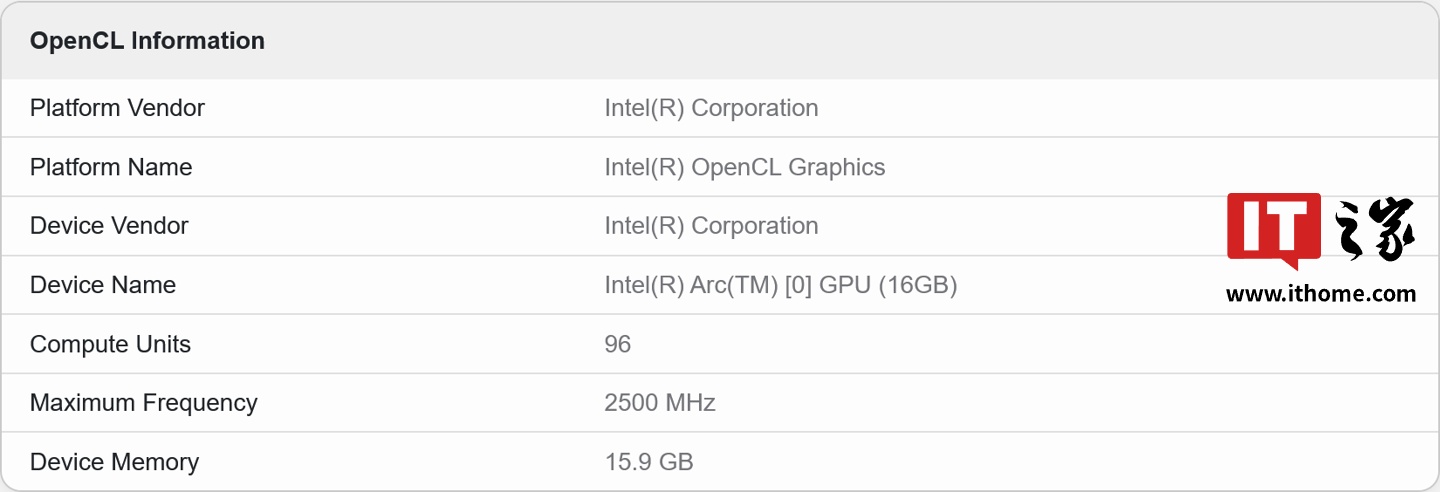
Task: Click the 15.9 GB memory value
Action: (648, 462)
